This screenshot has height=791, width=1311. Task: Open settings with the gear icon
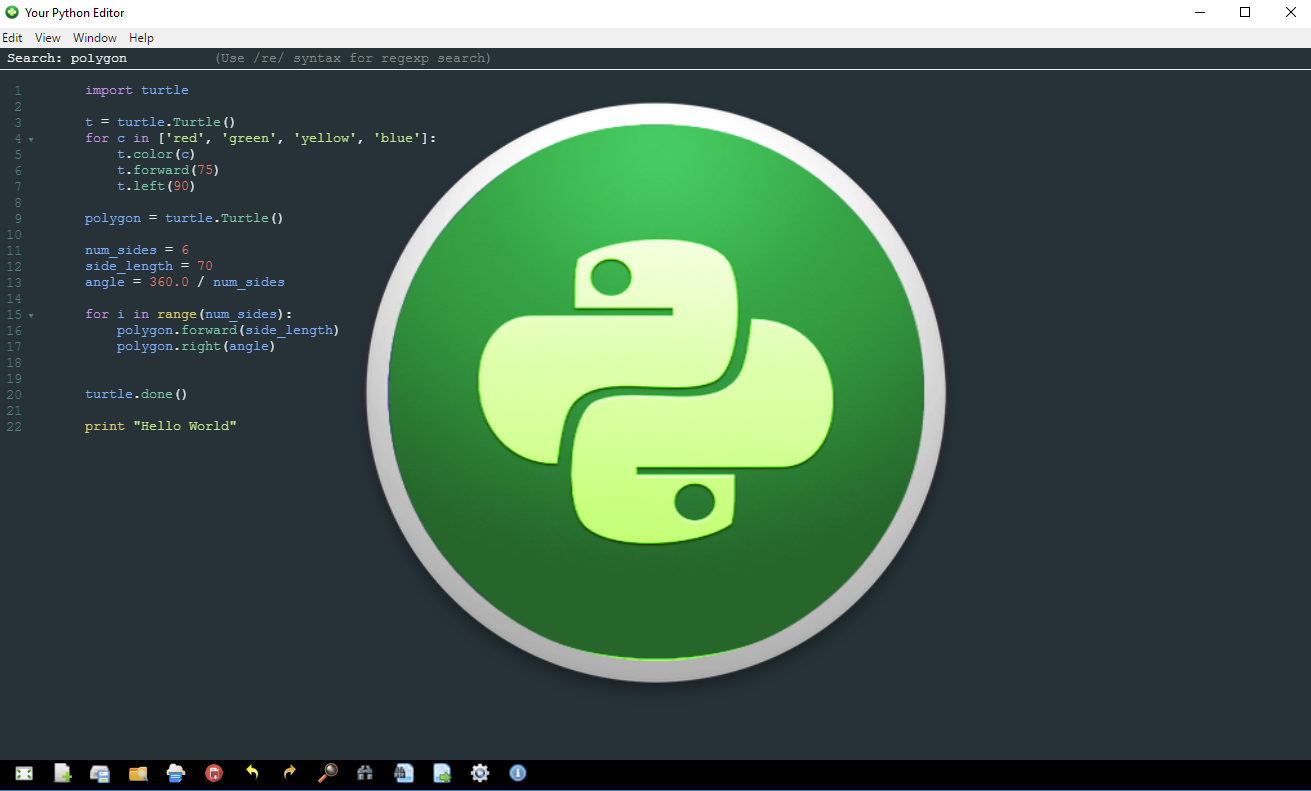[480, 773]
